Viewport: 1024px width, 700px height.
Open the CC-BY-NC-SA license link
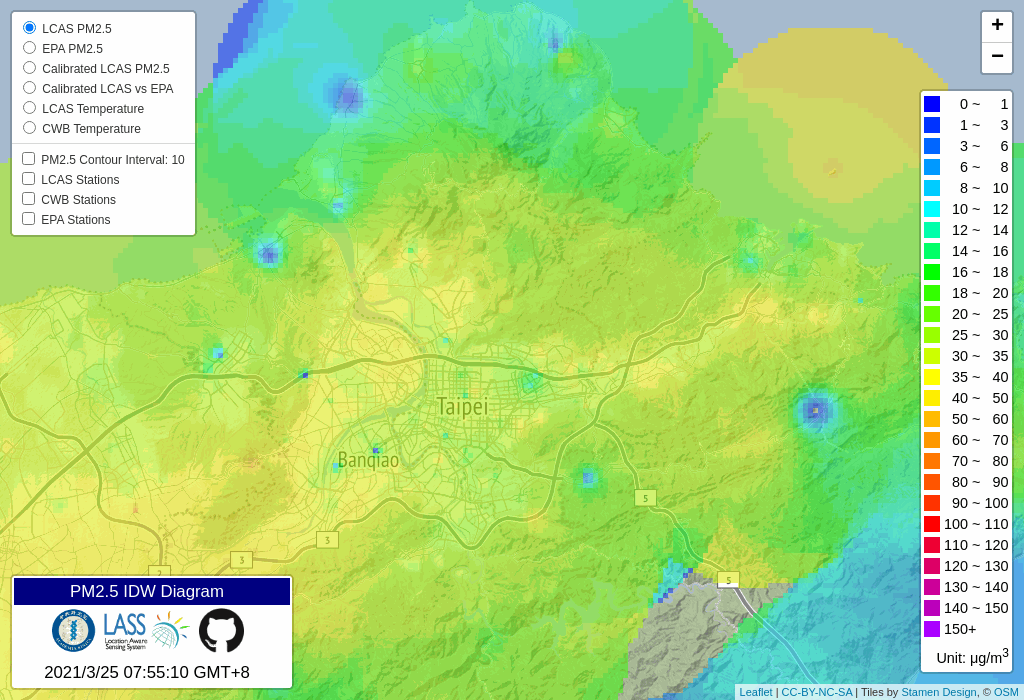pyautogui.click(x=816, y=692)
